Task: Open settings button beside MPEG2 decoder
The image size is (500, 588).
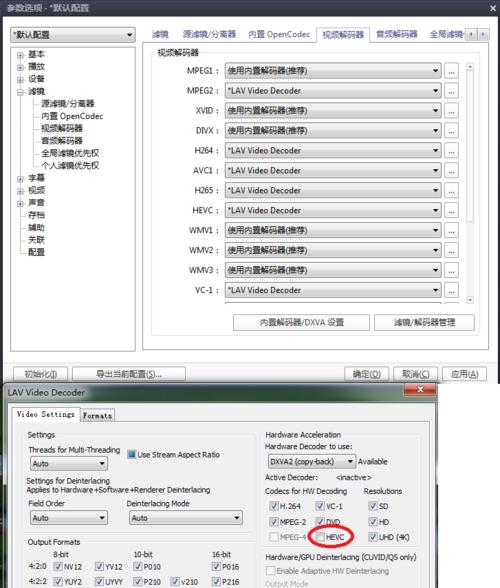Action: click(x=451, y=91)
